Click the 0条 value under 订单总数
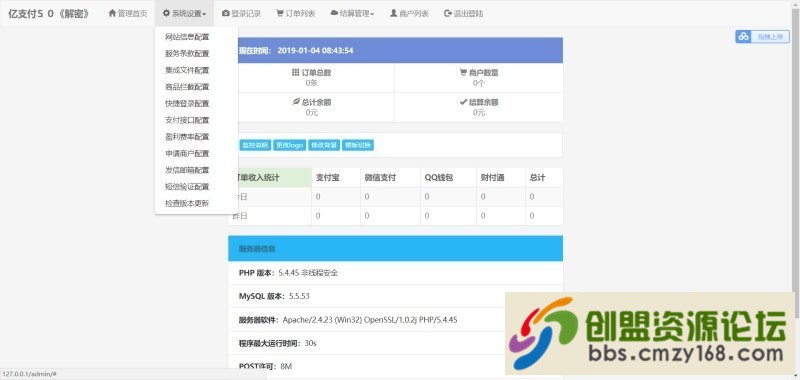800x380 pixels. [312, 83]
